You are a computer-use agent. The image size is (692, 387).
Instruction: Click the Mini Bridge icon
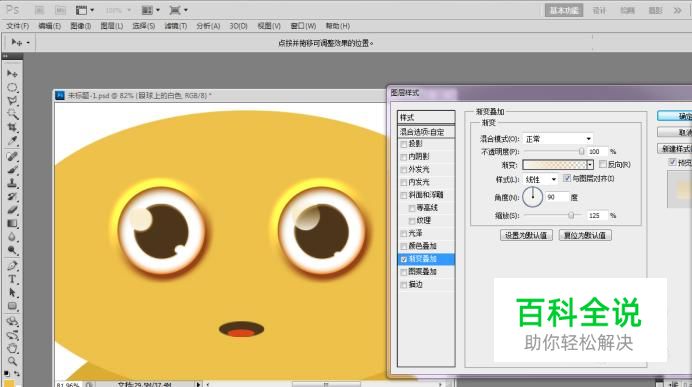pyautogui.click(x=60, y=10)
